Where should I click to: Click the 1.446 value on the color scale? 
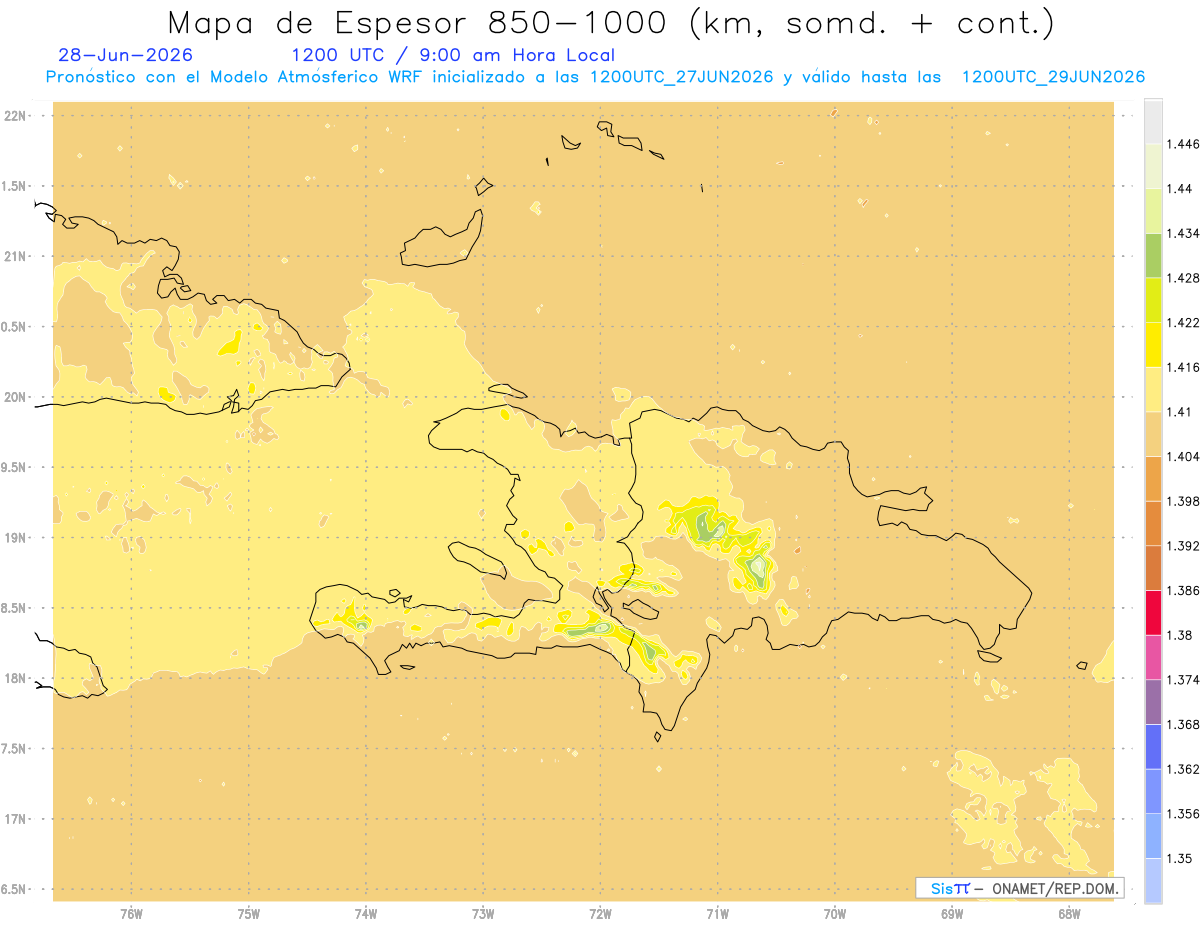[x=1184, y=144]
